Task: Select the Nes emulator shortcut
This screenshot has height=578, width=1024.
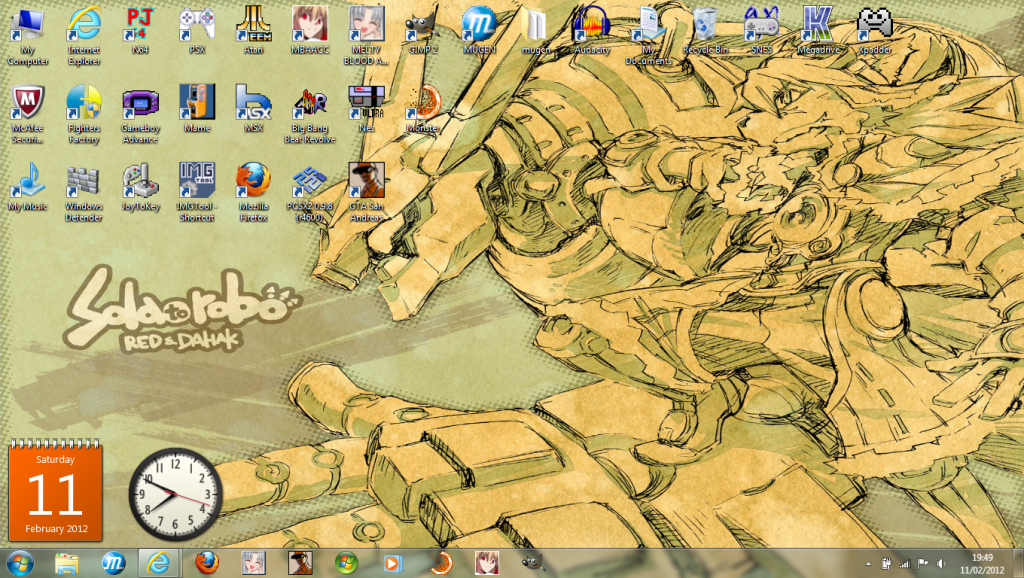Action: point(366,109)
